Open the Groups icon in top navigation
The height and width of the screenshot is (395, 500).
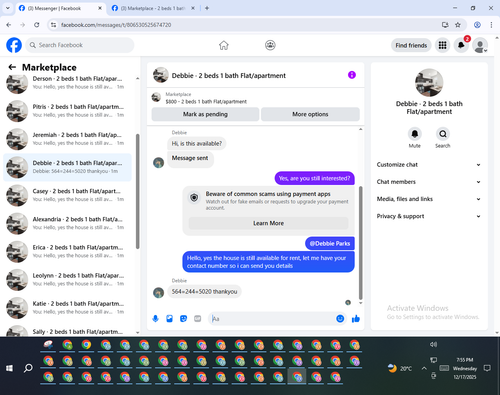(x=270, y=45)
